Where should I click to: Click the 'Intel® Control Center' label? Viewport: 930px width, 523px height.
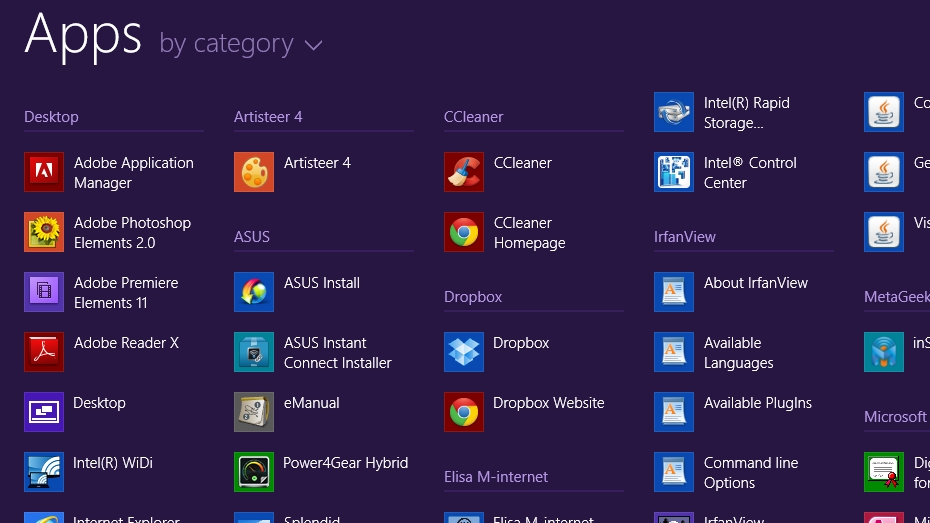750,173
